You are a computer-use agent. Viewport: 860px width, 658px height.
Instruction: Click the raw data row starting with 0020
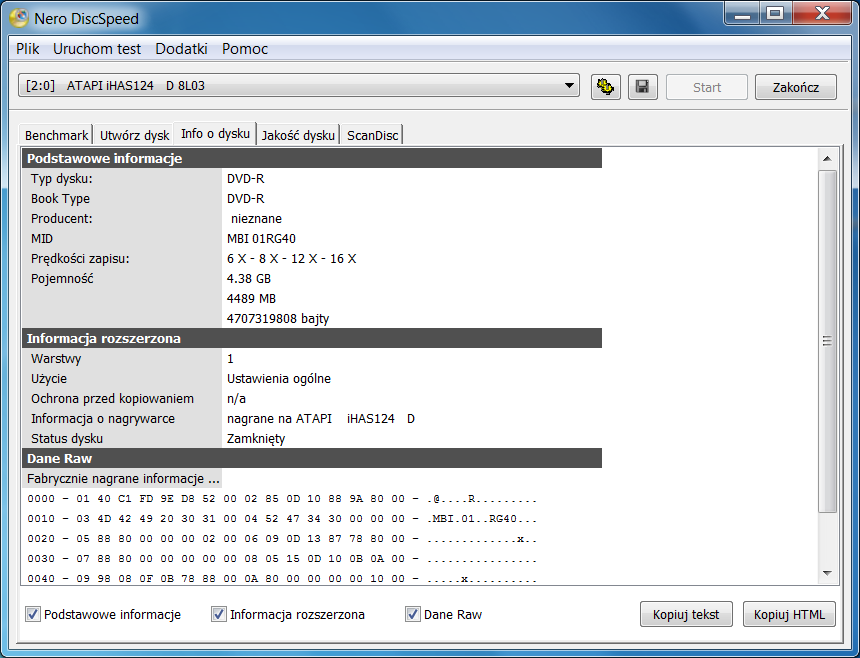click(x=282, y=539)
